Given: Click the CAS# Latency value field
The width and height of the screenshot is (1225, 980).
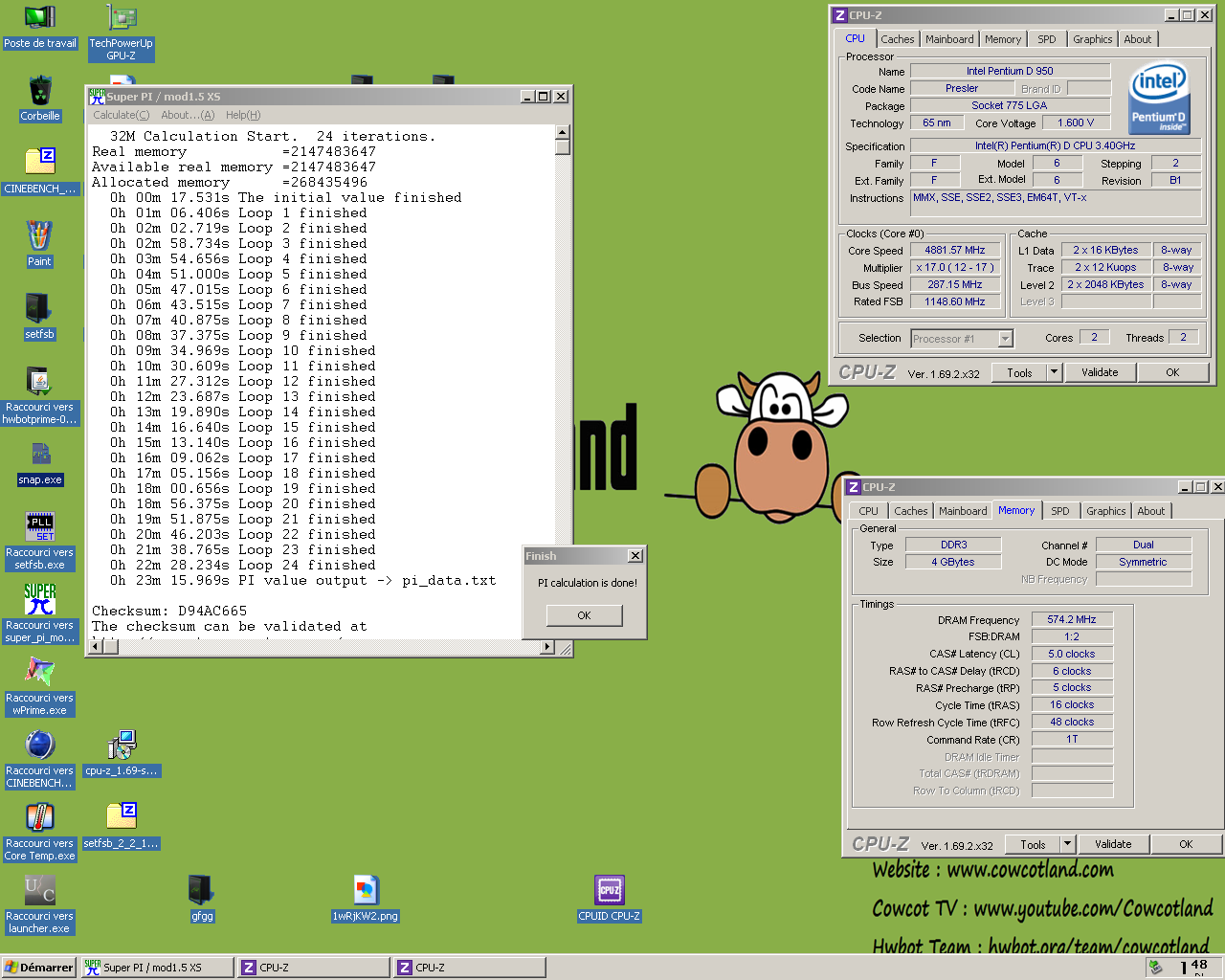Looking at the screenshot, I should tap(1072, 654).
